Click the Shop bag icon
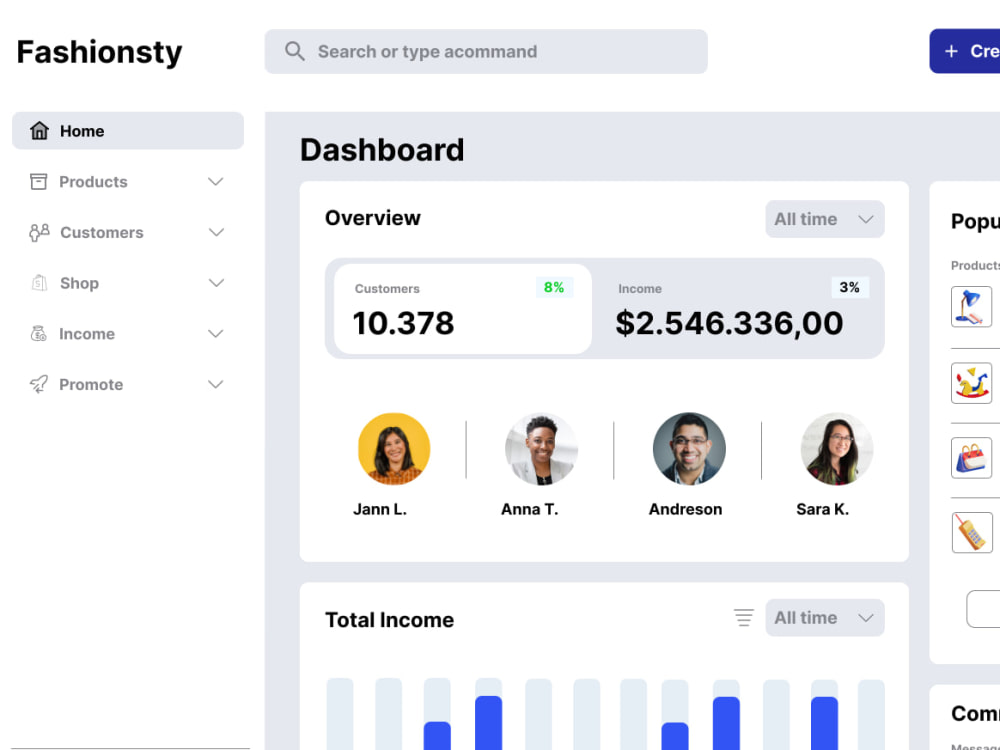The height and width of the screenshot is (750, 1000). point(39,283)
